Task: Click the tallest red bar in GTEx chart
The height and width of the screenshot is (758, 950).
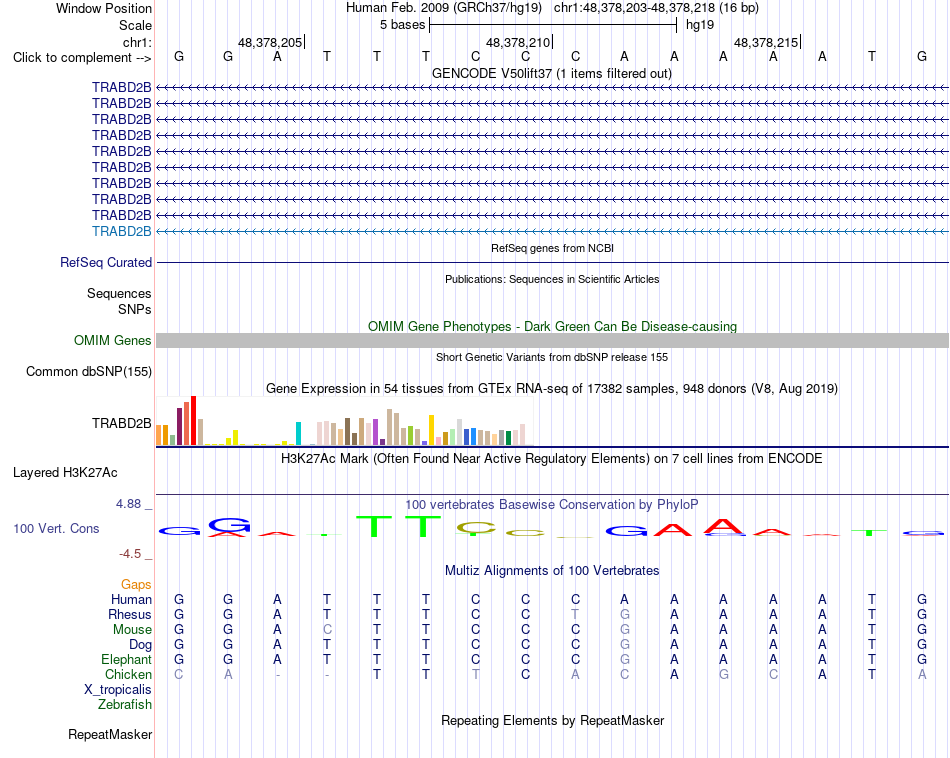Action: 193,421
